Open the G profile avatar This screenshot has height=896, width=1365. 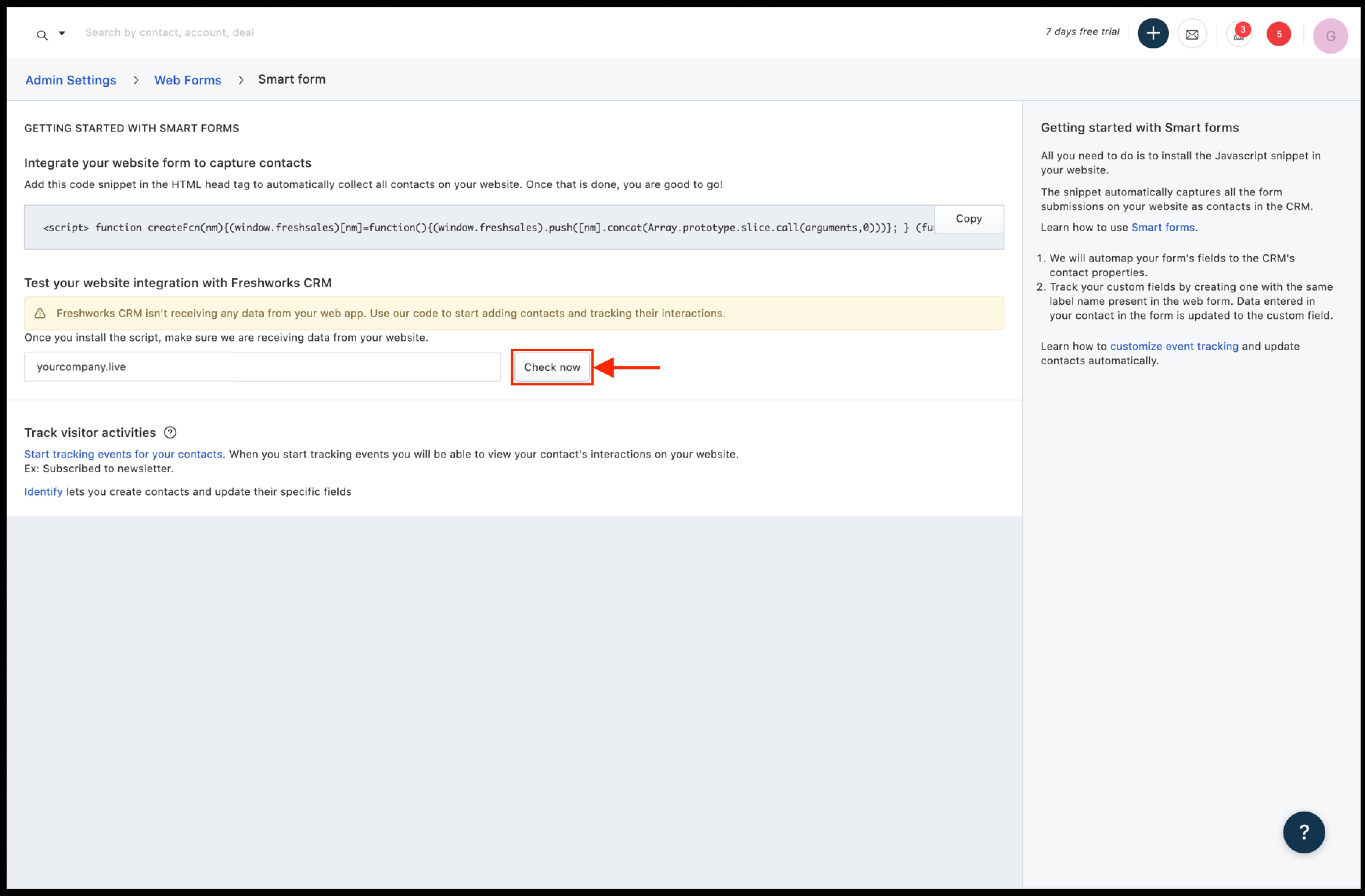pos(1330,36)
